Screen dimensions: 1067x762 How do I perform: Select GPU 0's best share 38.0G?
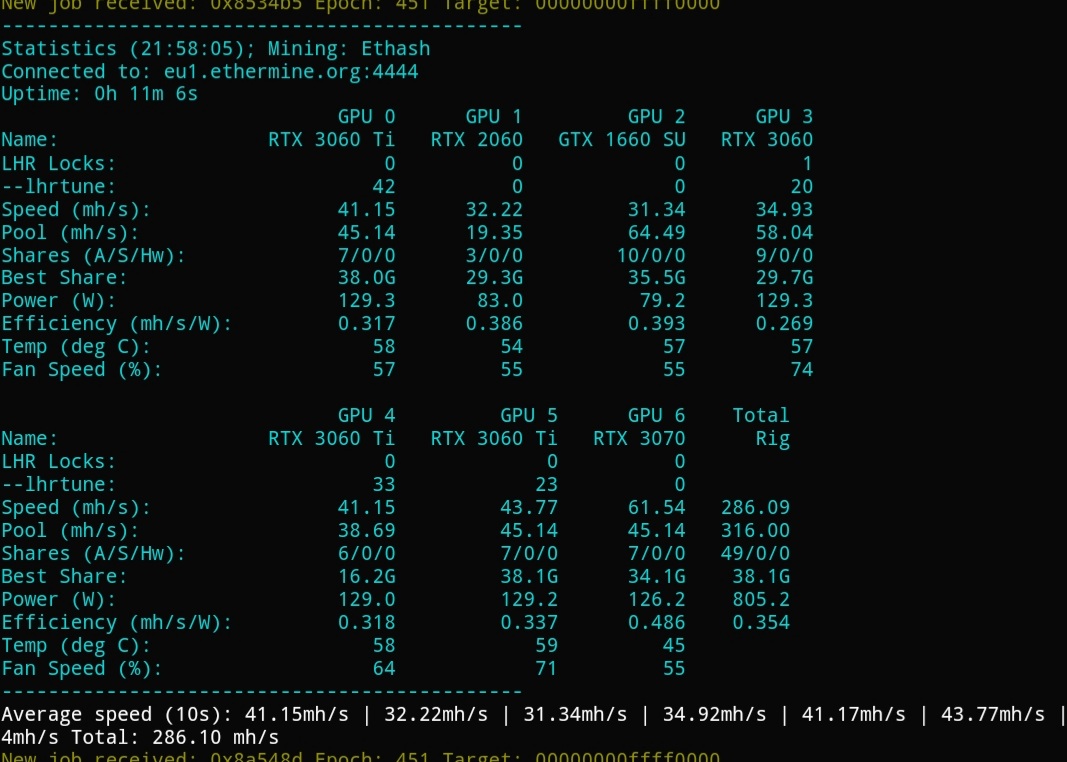[x=366, y=278]
